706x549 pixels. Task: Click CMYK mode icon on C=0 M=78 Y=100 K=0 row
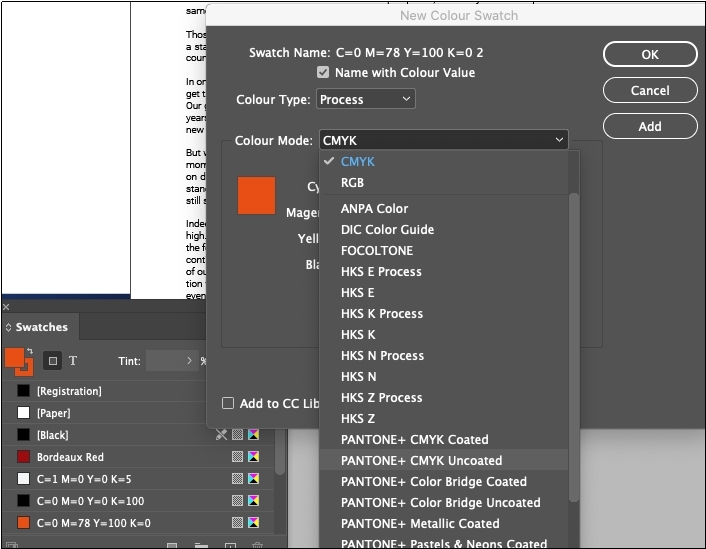tap(253, 522)
